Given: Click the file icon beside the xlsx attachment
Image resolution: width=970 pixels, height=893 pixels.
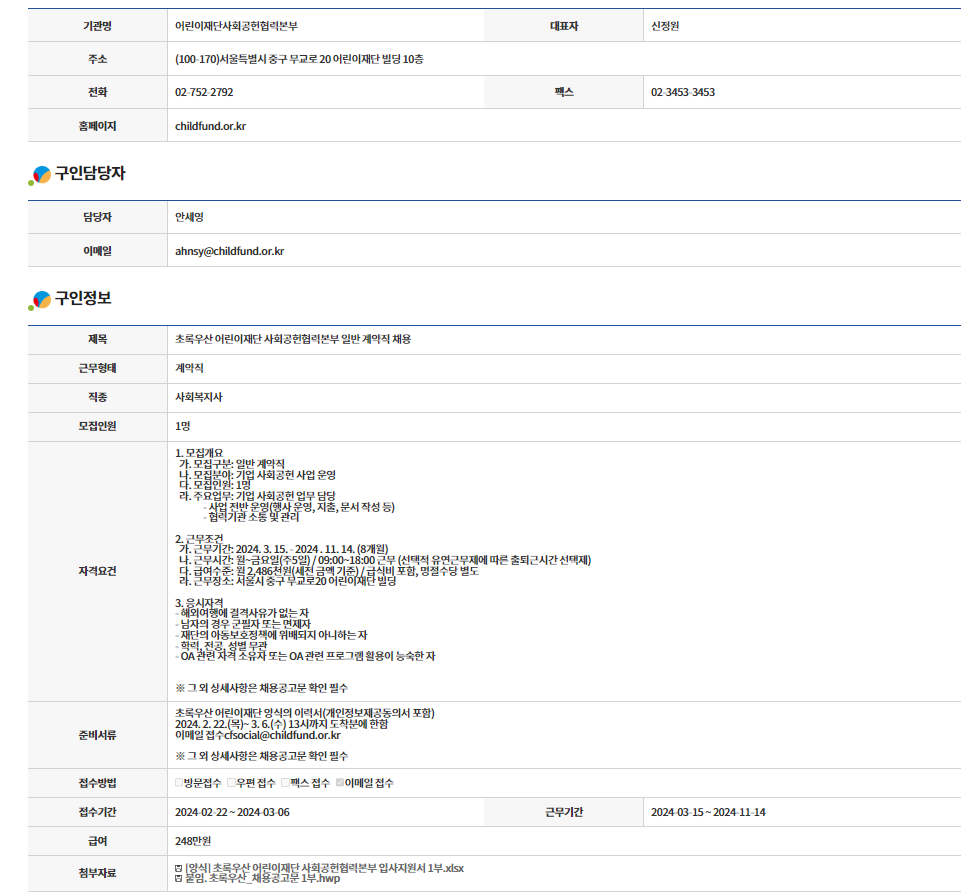Looking at the screenshot, I should tap(178, 869).
